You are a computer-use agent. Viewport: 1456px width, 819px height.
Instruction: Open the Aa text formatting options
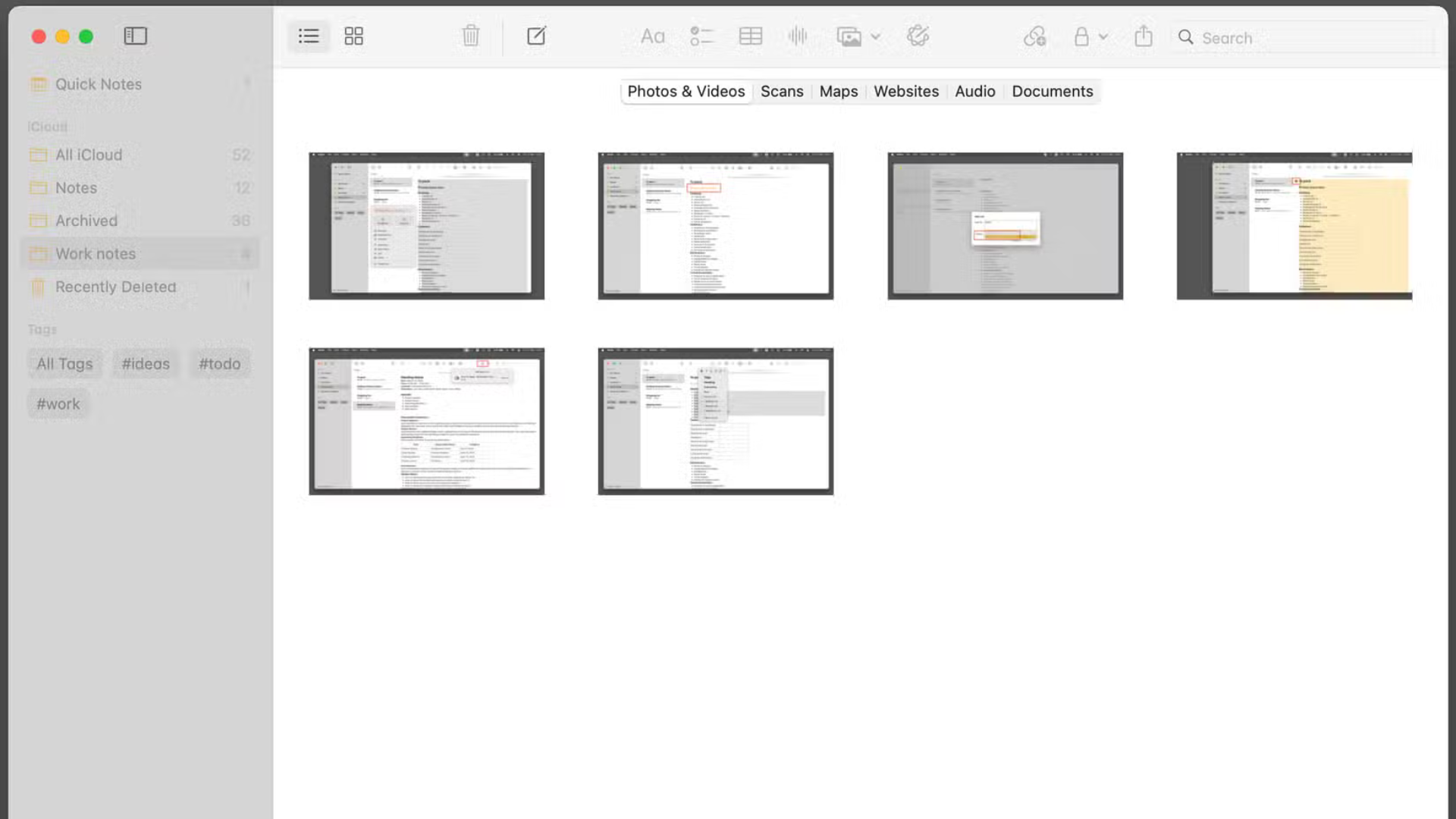click(x=652, y=36)
